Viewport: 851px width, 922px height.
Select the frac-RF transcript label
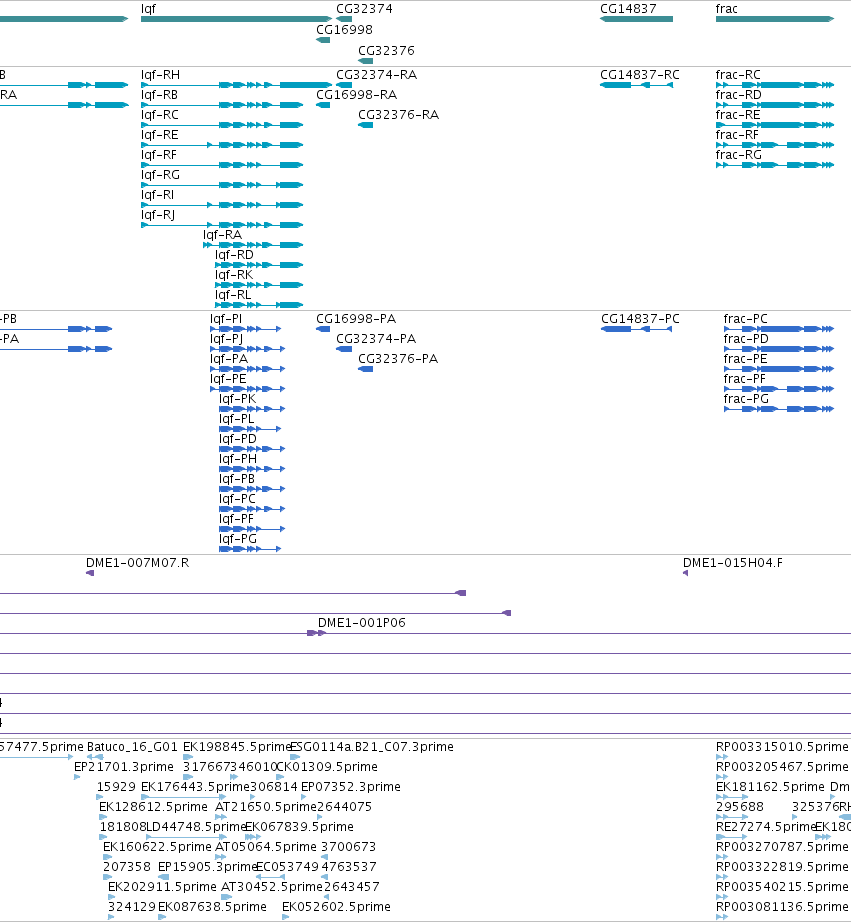pyautogui.click(x=737, y=135)
